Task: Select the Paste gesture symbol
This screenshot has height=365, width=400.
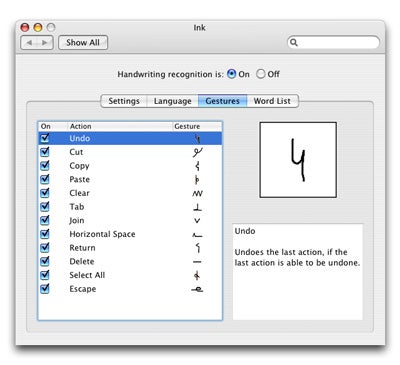Action: [197, 180]
